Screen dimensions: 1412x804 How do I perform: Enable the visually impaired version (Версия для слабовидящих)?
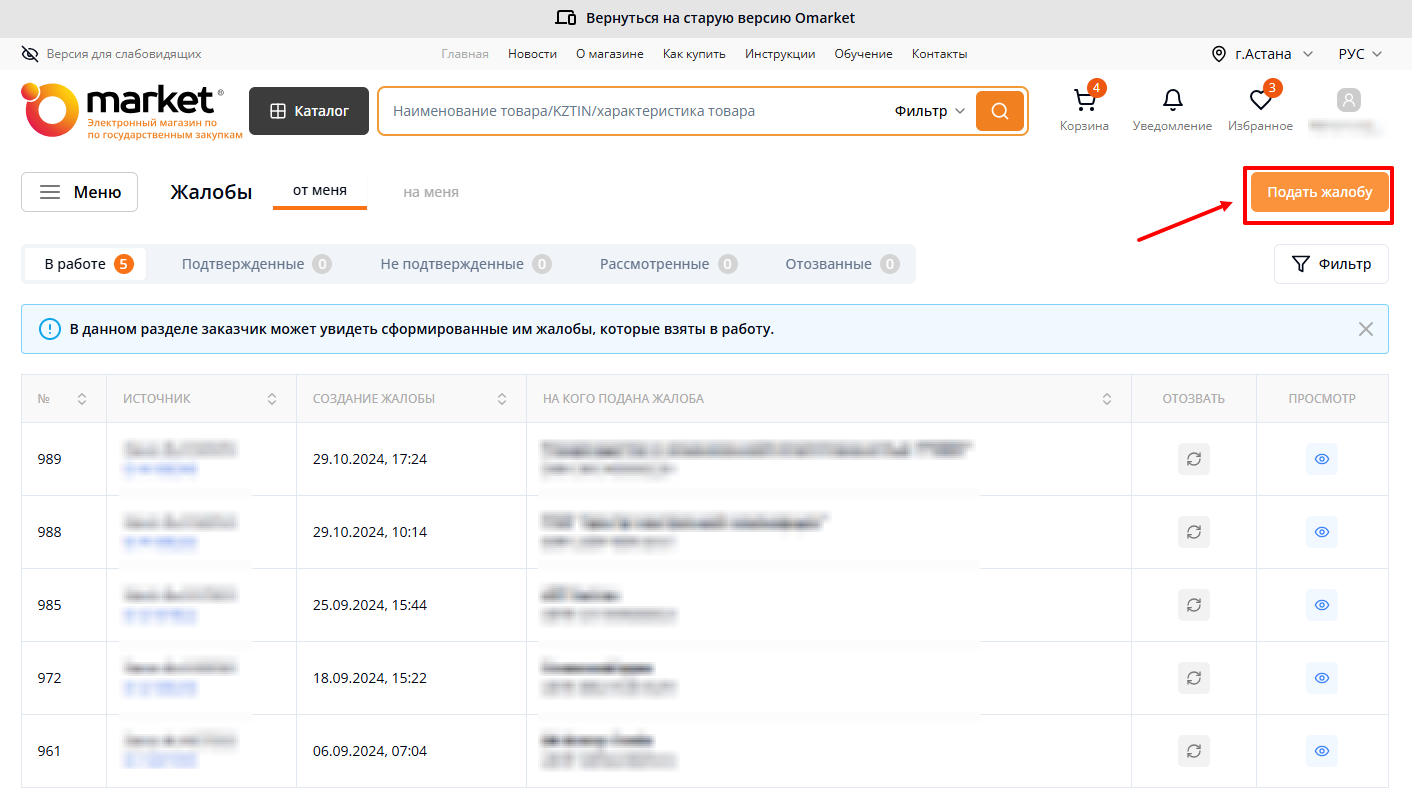pyautogui.click(x=111, y=54)
